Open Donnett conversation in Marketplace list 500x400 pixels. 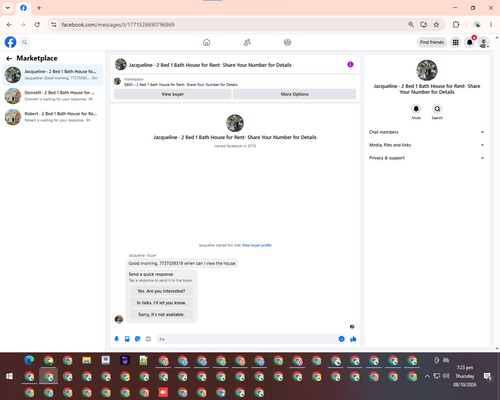pos(53,96)
